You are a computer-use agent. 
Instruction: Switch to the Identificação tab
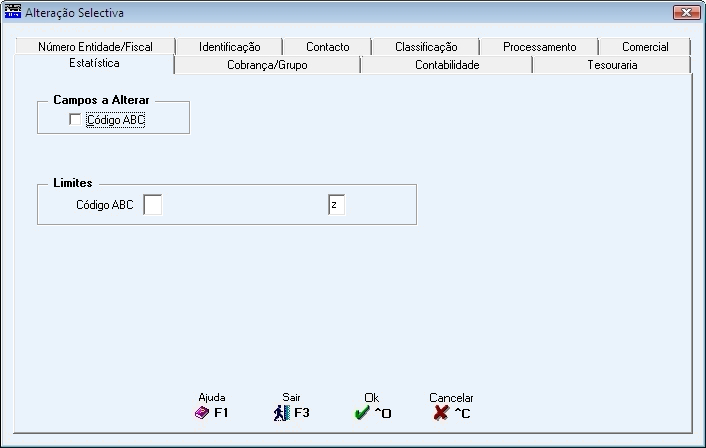coord(230,47)
